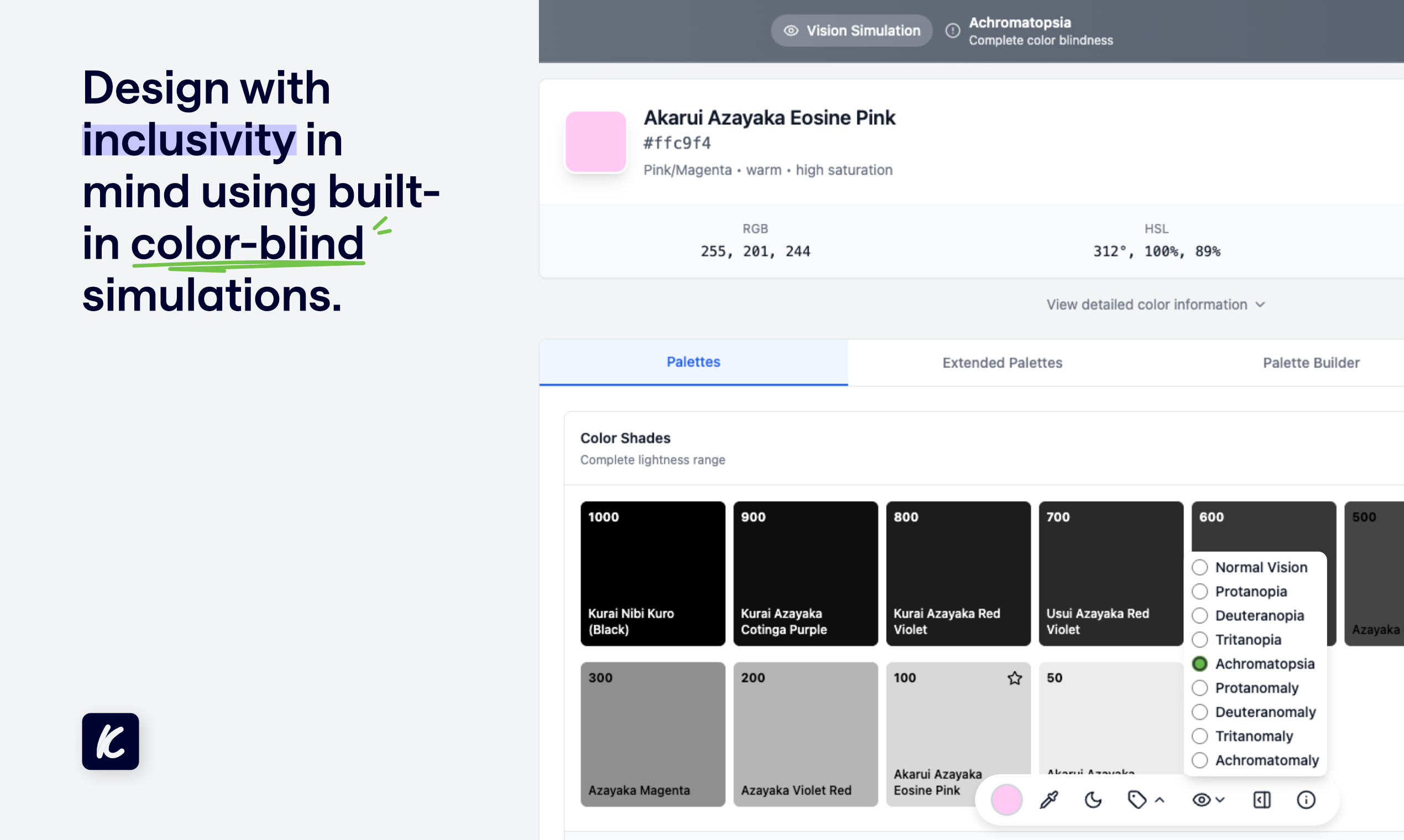Select Deuteranopia radio option
Viewport: 1404px width, 840px height.
pos(1199,615)
